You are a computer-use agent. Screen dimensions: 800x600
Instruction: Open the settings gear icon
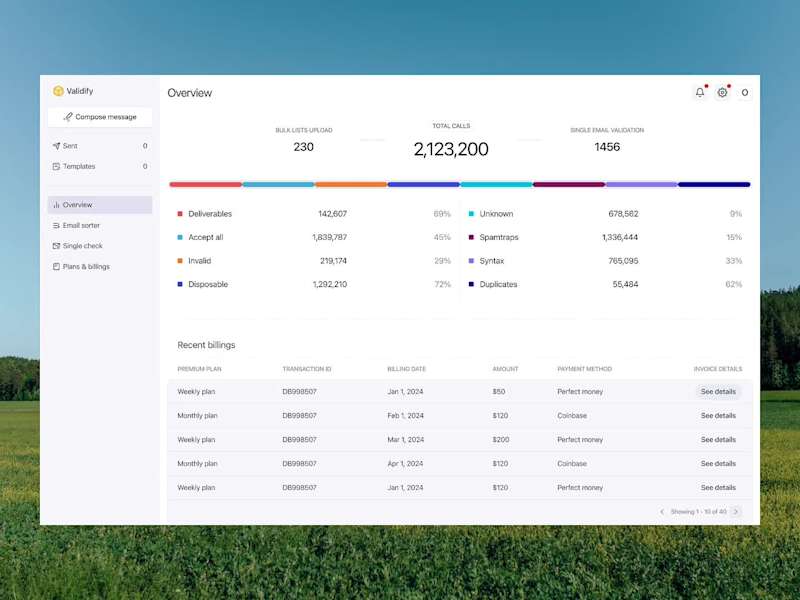coord(722,91)
